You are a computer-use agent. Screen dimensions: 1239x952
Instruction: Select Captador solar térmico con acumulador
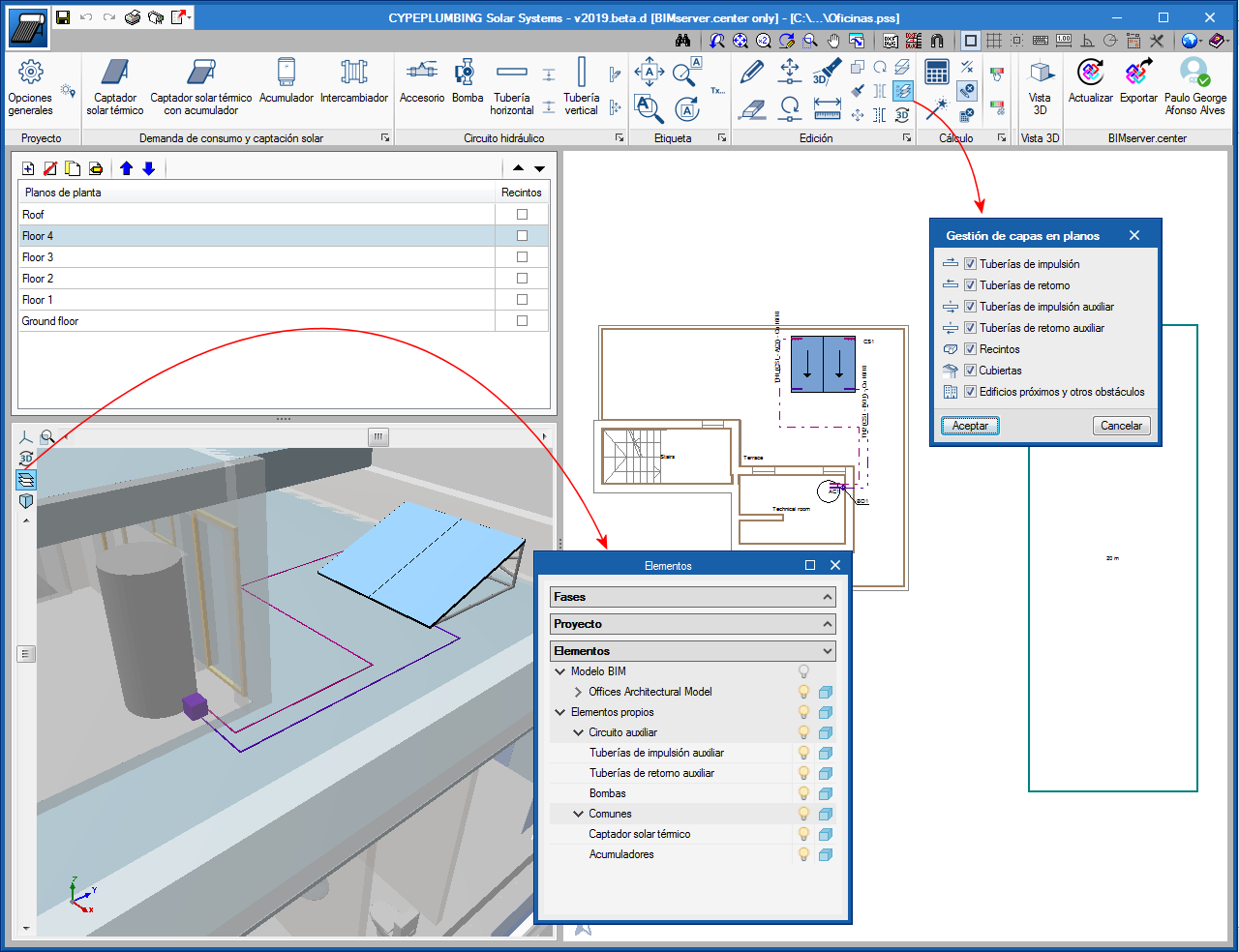pyautogui.click(x=201, y=87)
